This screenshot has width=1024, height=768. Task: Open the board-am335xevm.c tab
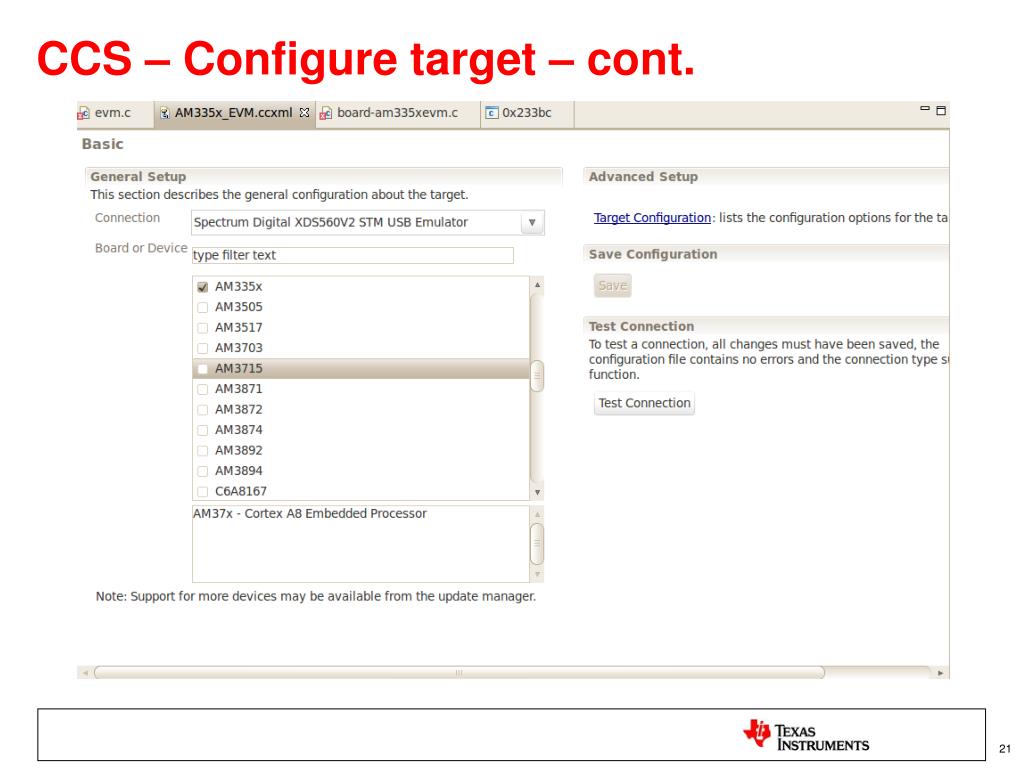click(397, 113)
